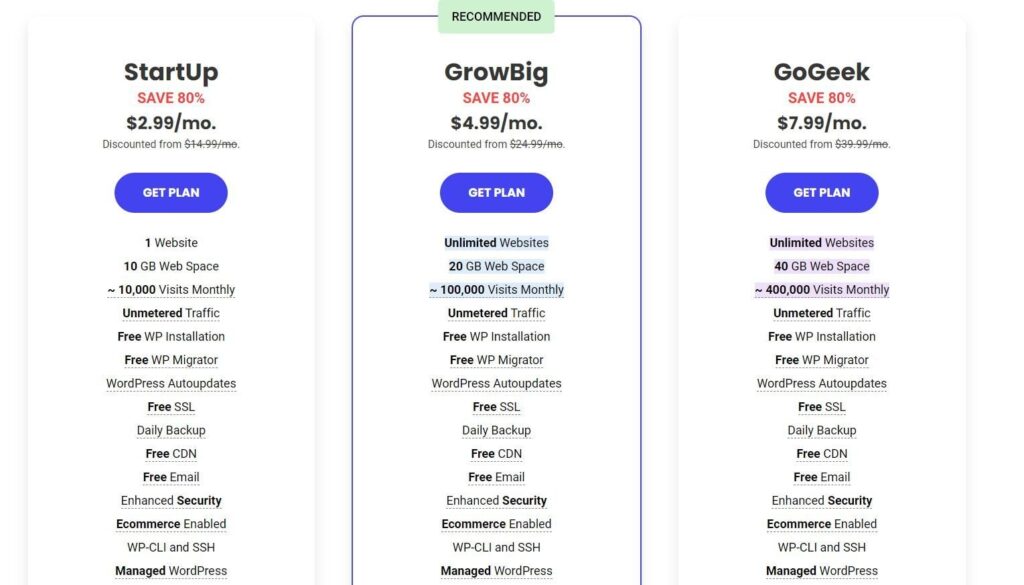Open the Unmetered Traffic link under StartUp
The image size is (1024, 585).
[171, 312]
